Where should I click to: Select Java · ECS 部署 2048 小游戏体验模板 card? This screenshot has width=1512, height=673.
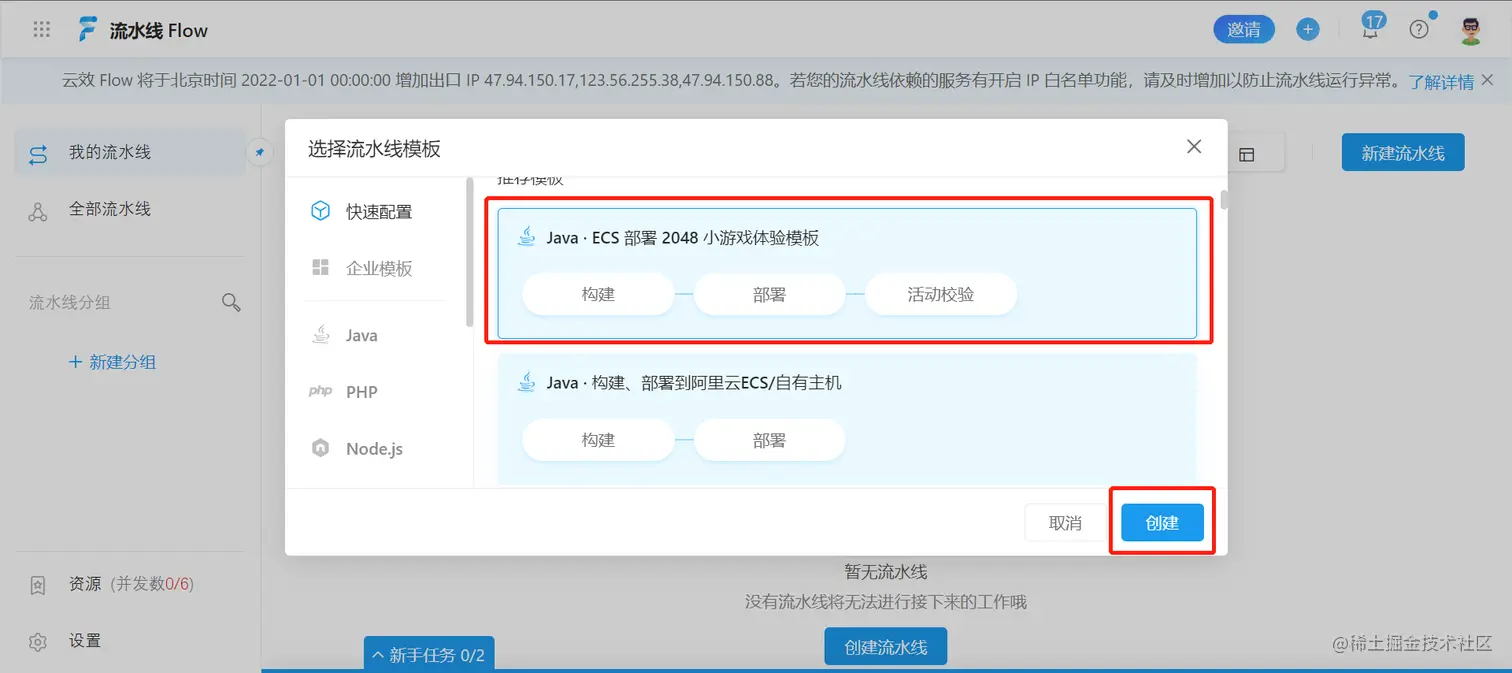pyautogui.click(x=847, y=273)
